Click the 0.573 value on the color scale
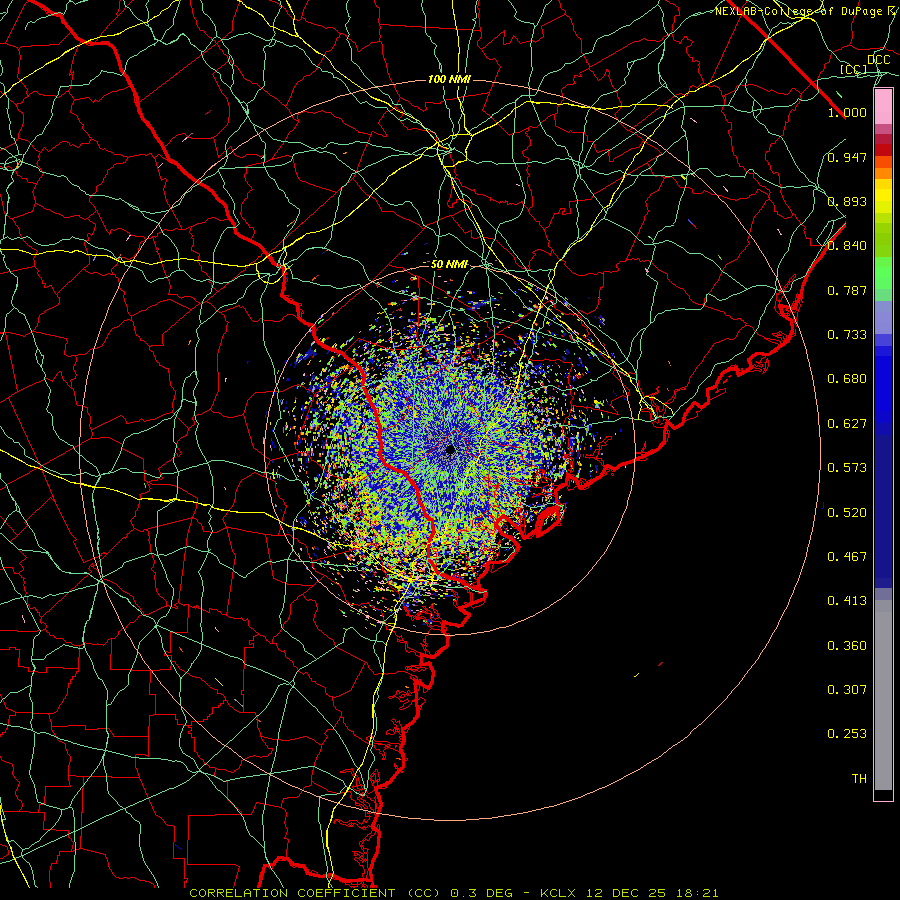The image size is (900, 900). [847, 468]
